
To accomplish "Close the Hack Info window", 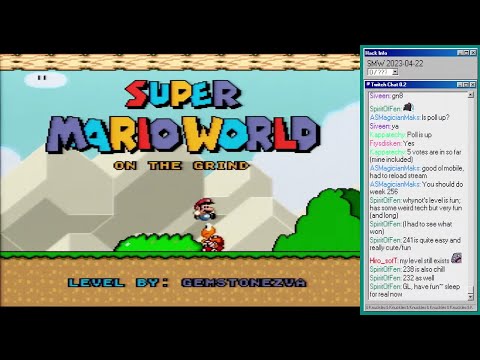I will click(473, 53).
